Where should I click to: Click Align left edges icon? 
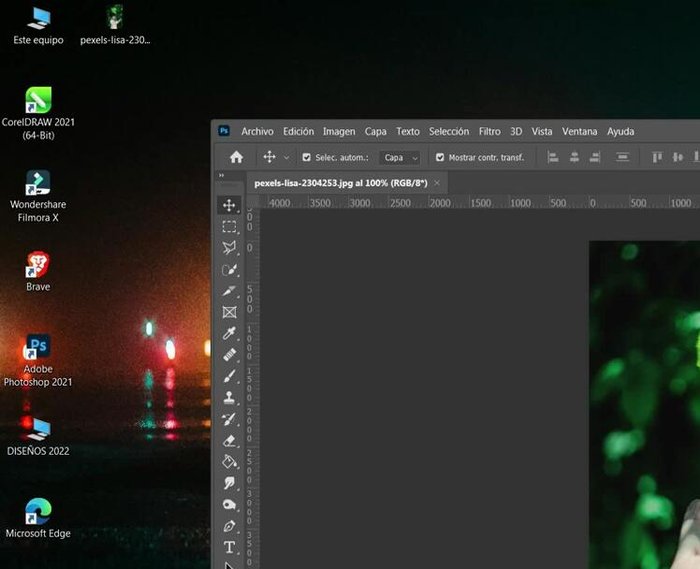point(553,157)
